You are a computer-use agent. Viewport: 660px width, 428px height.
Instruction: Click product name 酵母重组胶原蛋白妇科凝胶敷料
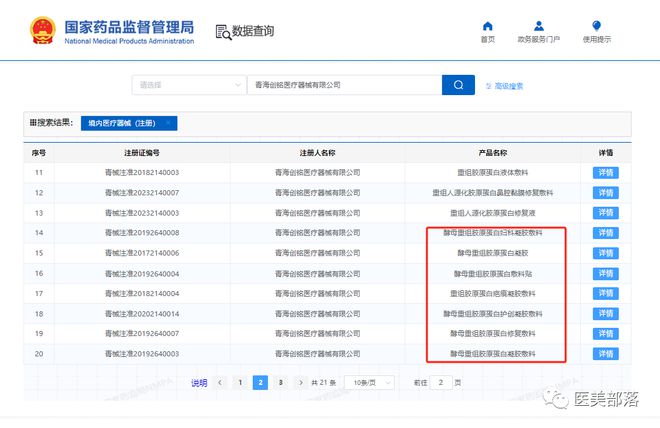tap(492, 233)
